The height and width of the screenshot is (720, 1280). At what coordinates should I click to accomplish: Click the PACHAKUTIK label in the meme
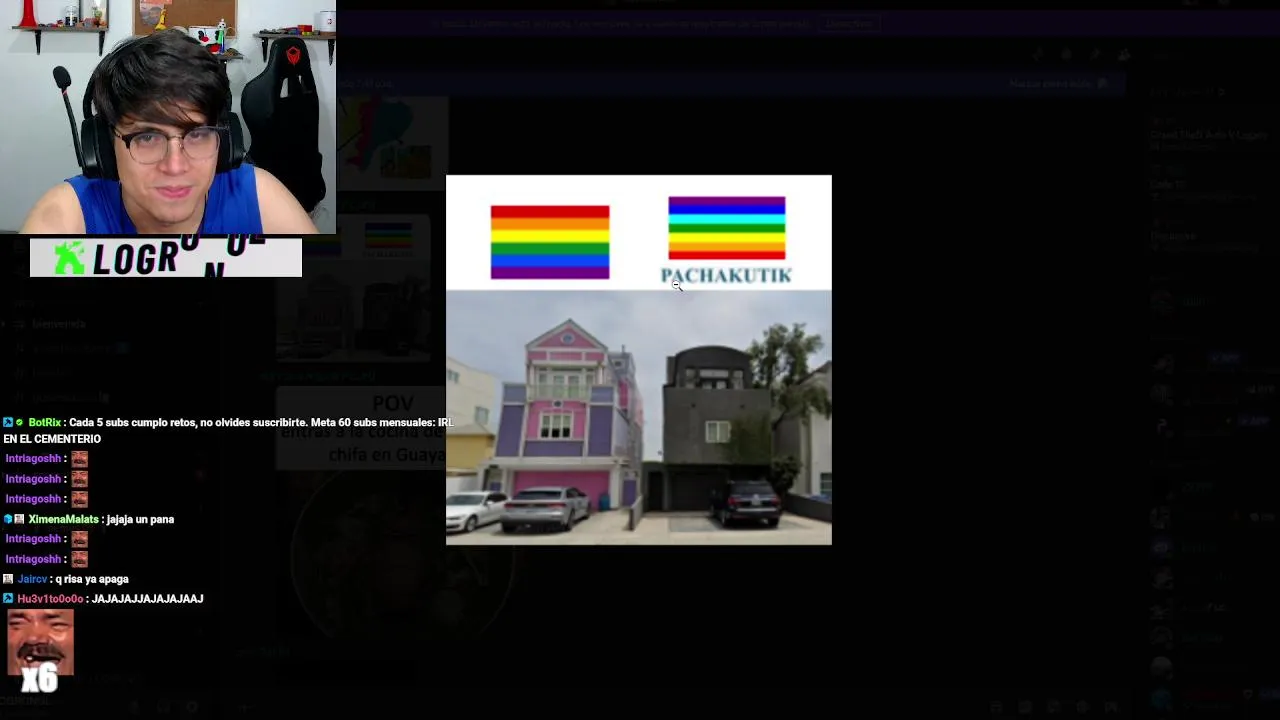[726, 276]
